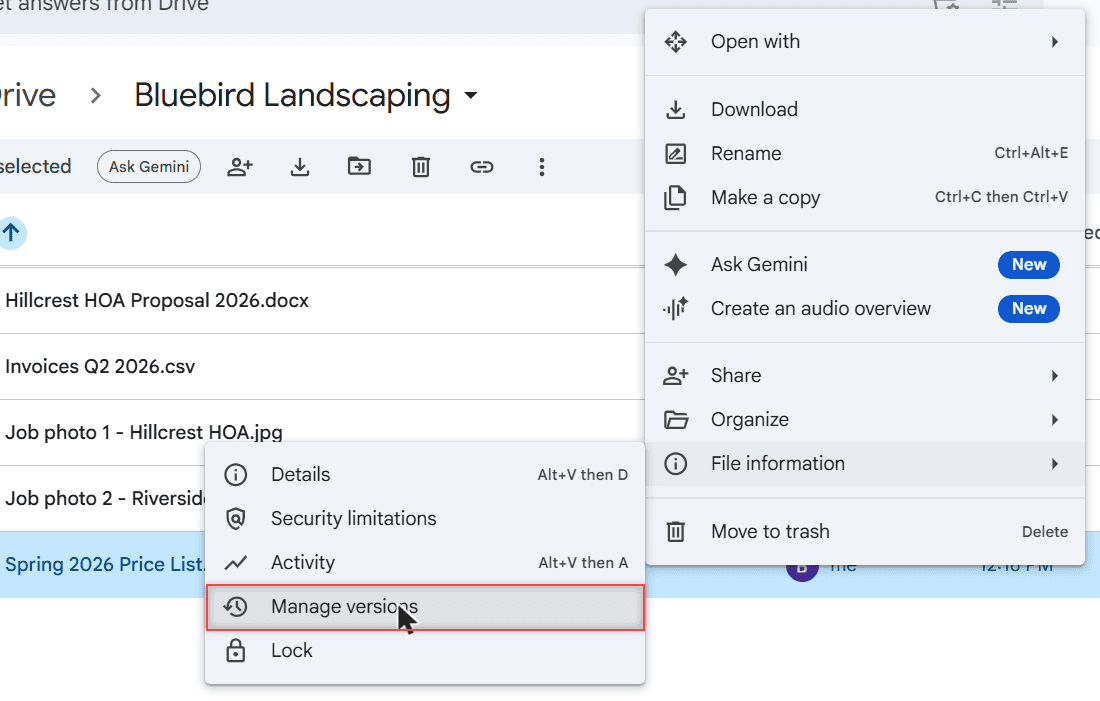1100x701 pixels.
Task: Click the download icon in selection toolbar
Action: 300,167
